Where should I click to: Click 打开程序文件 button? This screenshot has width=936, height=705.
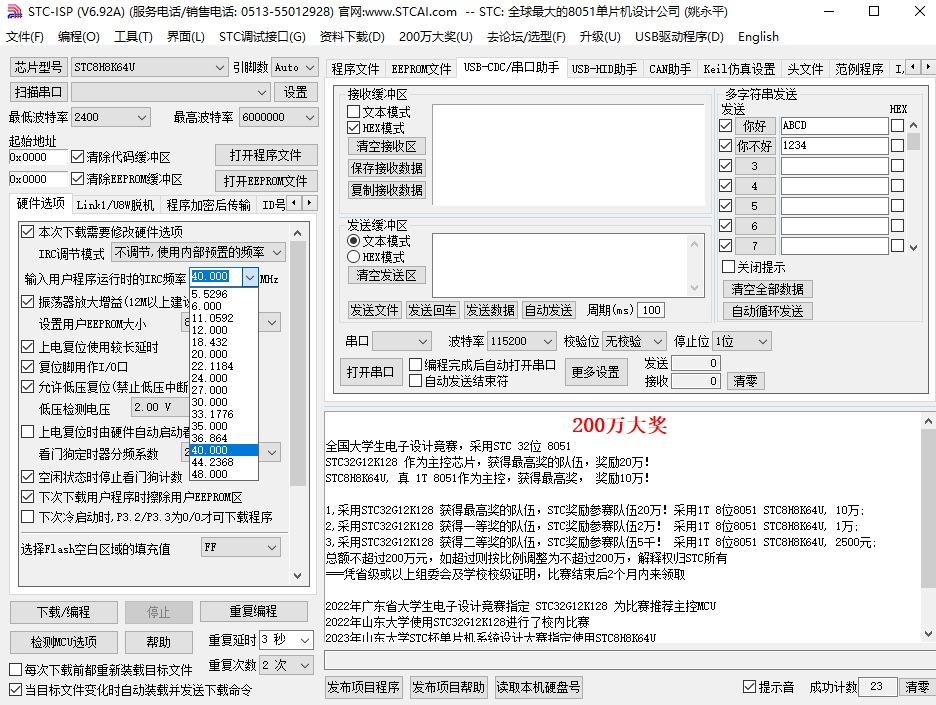tap(266, 156)
